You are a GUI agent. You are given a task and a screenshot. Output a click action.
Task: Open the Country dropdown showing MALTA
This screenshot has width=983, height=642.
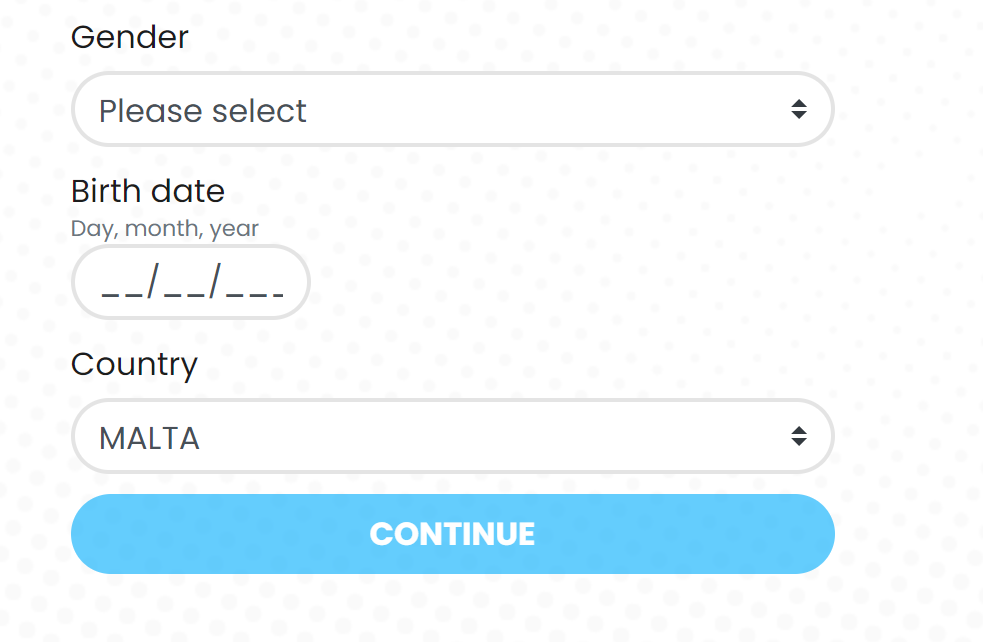[x=453, y=436]
